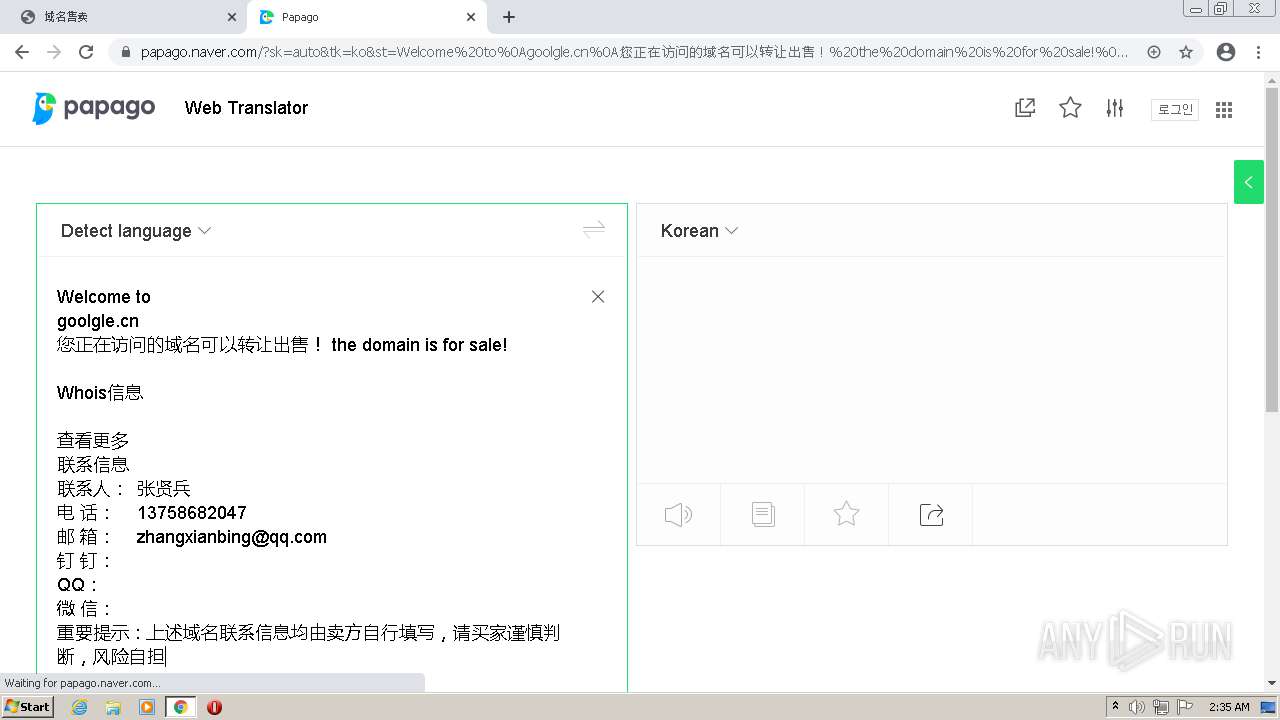Open a new browser tab

coord(509,17)
